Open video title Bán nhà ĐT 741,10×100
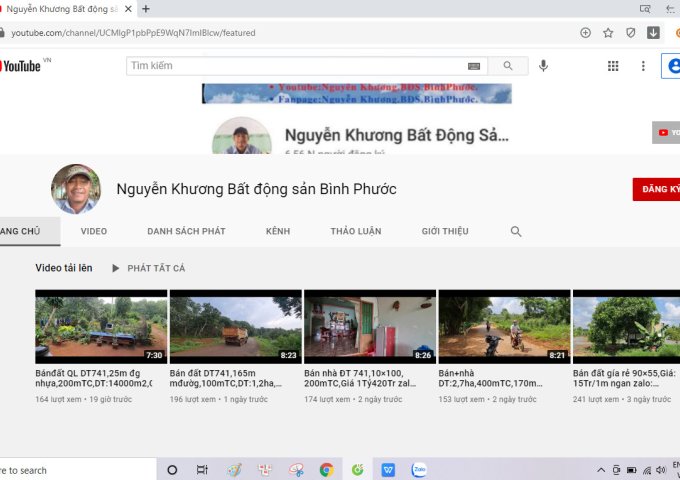Screen dimensions: 680x480 pyautogui.click(x=360, y=378)
